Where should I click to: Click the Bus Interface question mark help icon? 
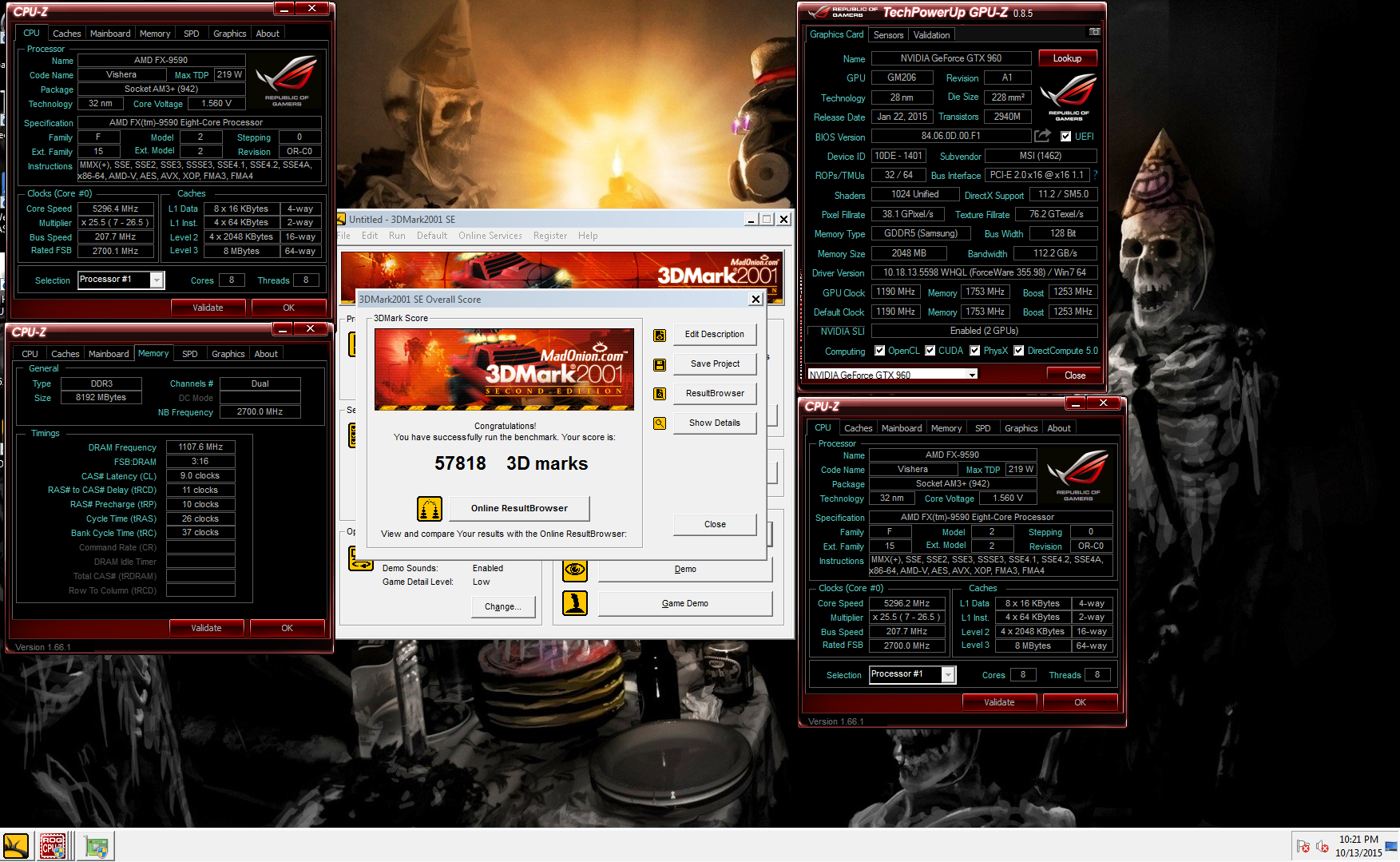point(1095,175)
